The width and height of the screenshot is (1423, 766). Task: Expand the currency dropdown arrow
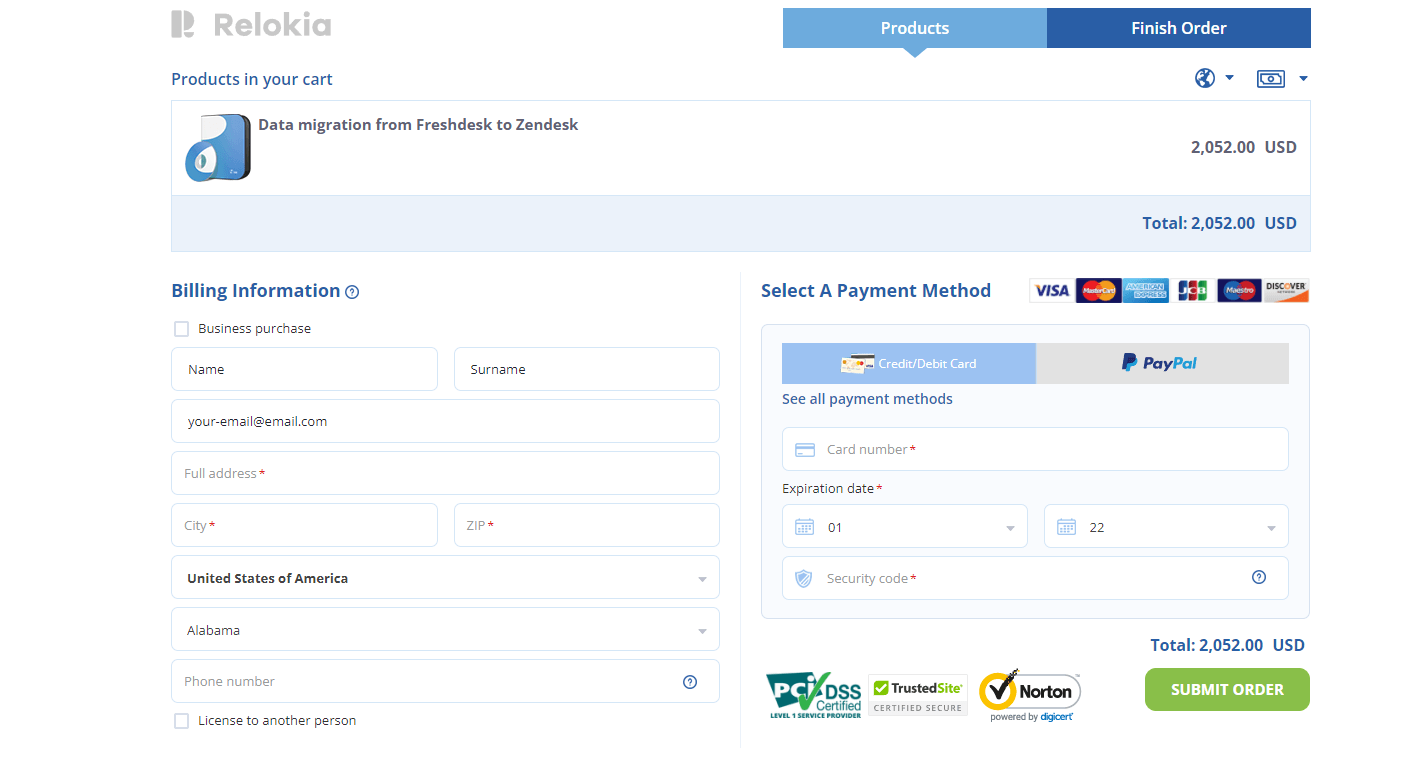(x=1303, y=78)
